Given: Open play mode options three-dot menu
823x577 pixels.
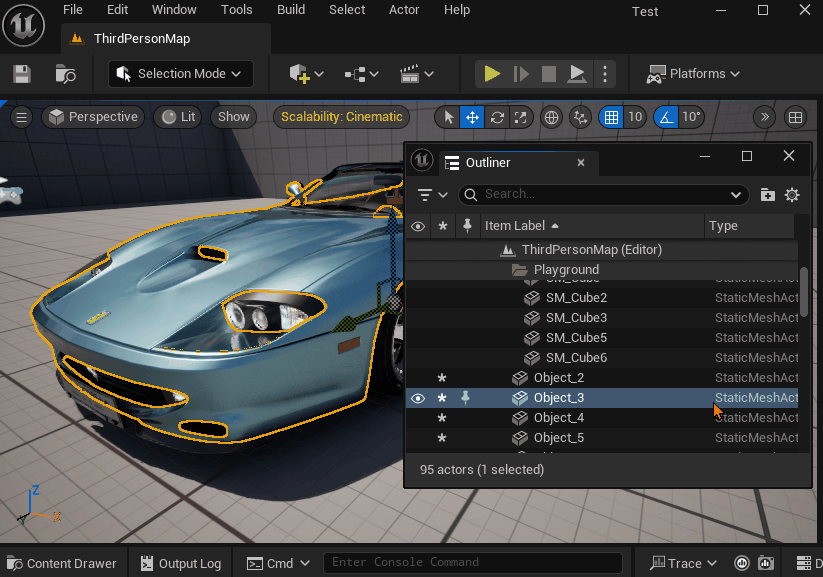Looking at the screenshot, I should point(605,74).
